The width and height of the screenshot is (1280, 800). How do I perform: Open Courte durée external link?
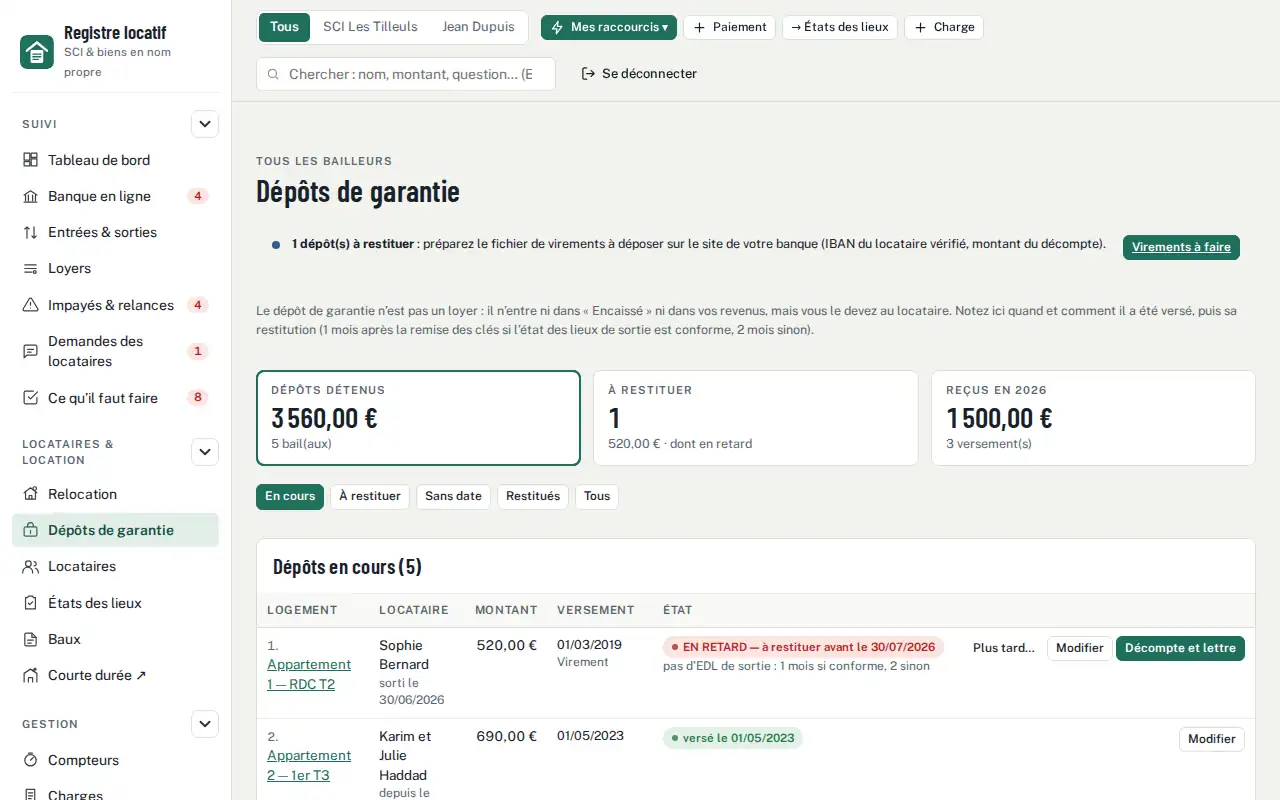(115, 675)
